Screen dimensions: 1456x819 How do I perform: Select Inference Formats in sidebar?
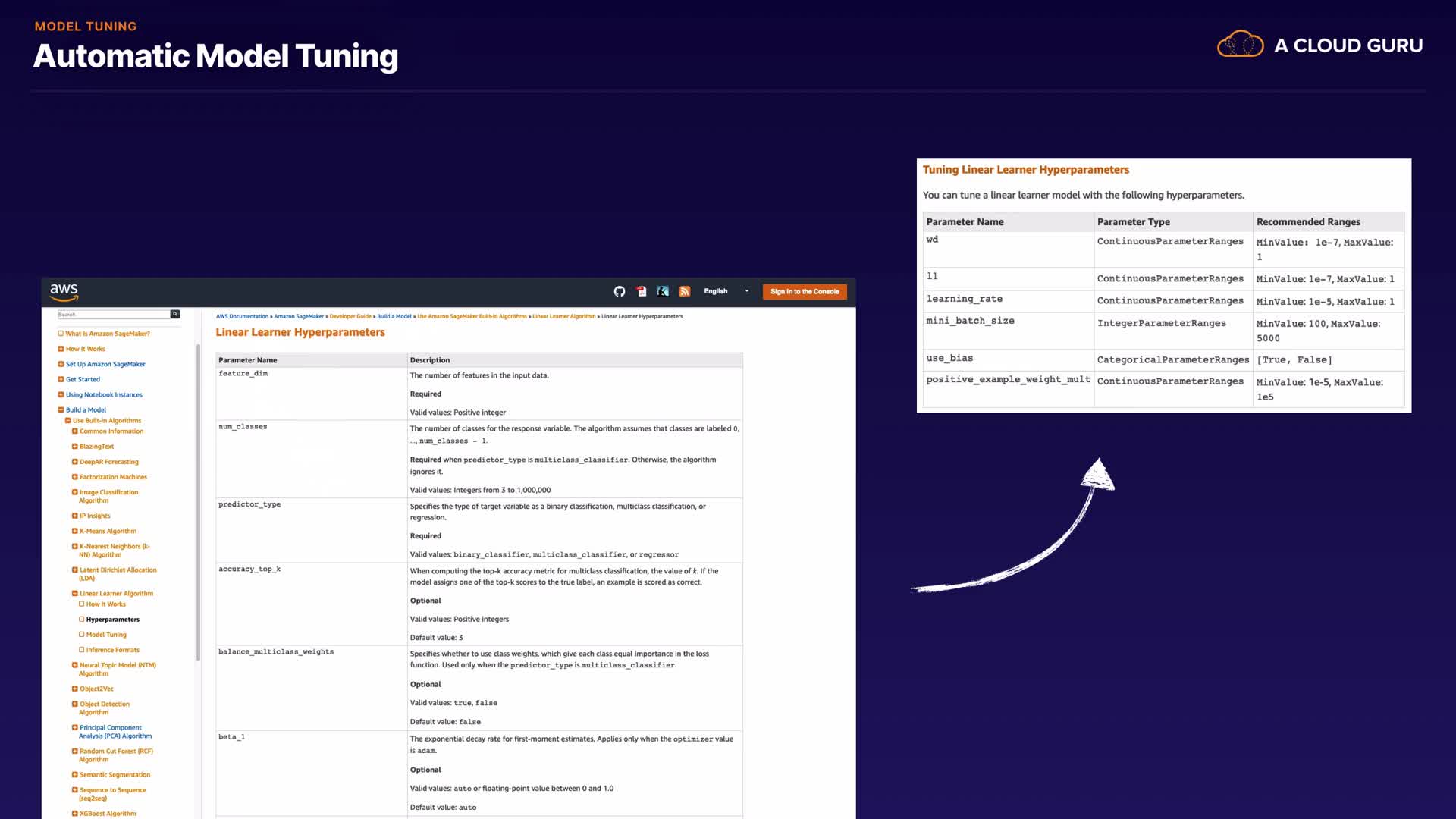112,650
